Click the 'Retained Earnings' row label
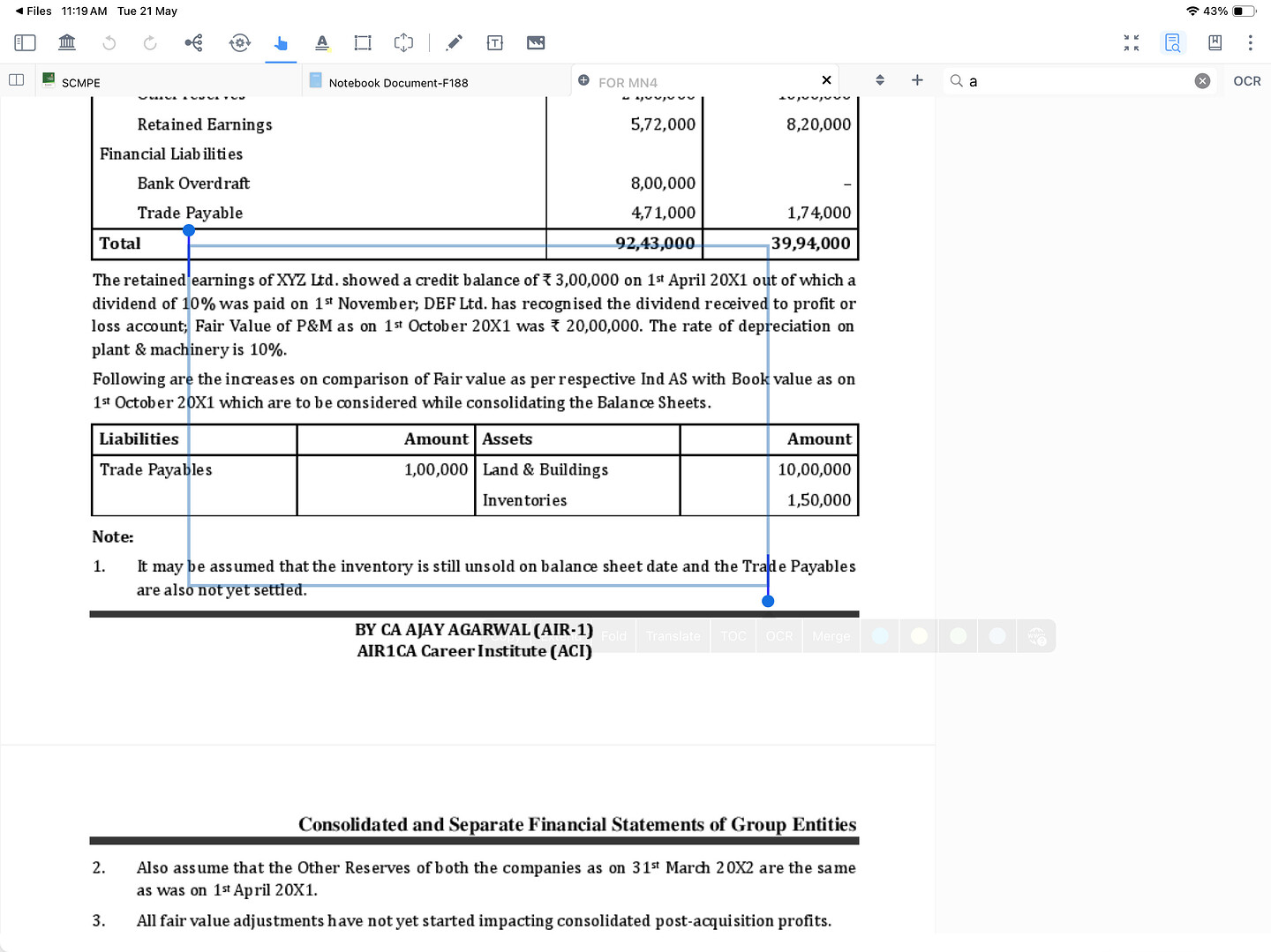The image size is (1271, 952). pyautogui.click(x=205, y=124)
